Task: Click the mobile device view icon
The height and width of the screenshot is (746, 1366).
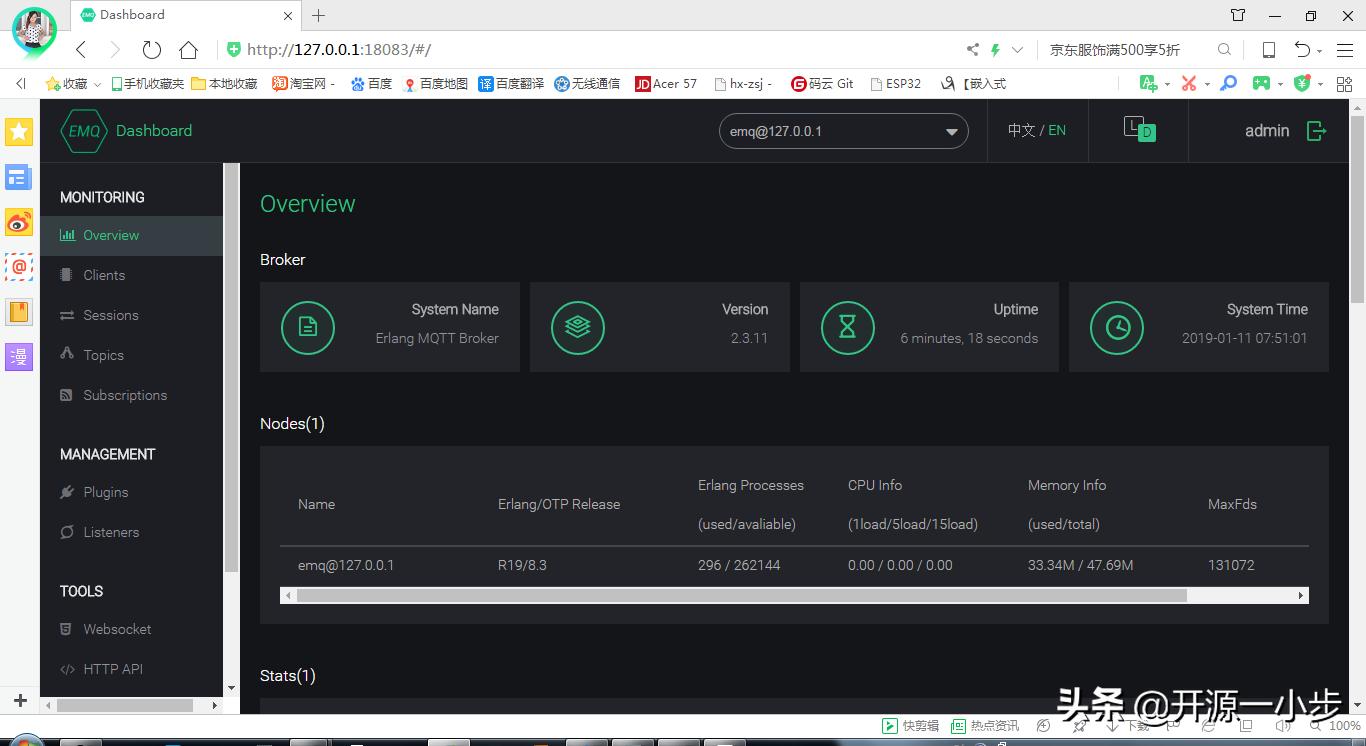Action: (1268, 49)
